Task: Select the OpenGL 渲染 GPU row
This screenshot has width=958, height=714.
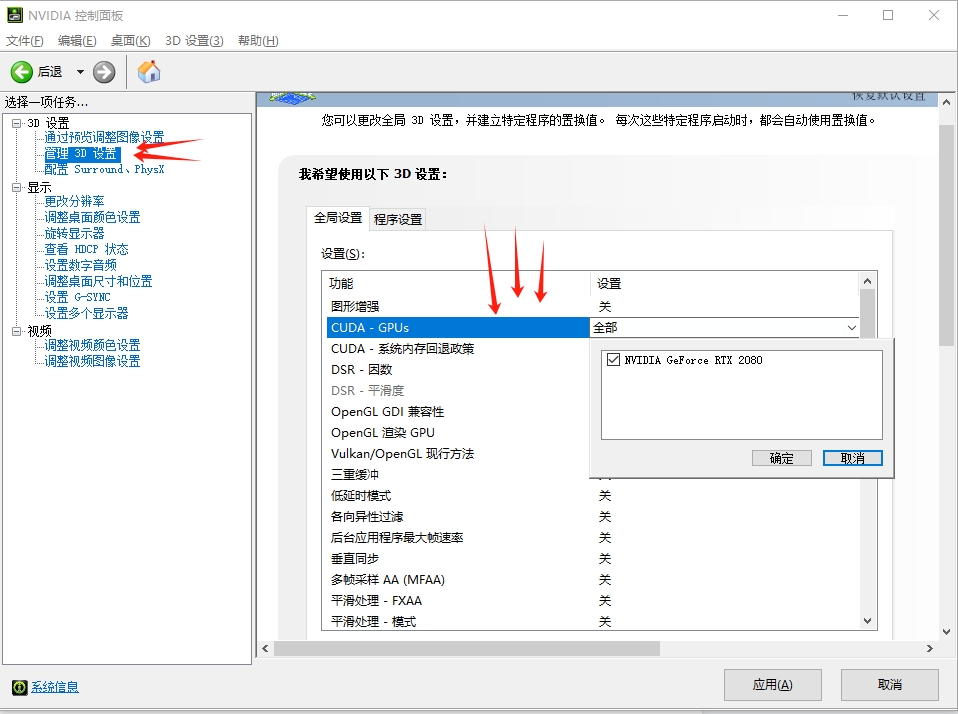Action: [x=458, y=432]
